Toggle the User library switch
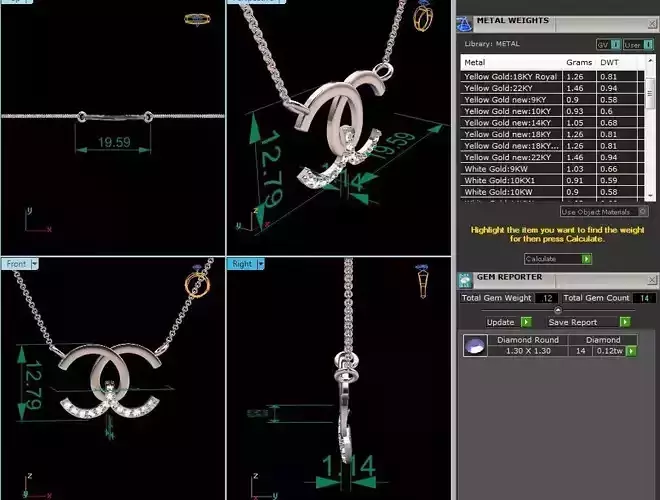The width and height of the screenshot is (660, 500). point(638,44)
